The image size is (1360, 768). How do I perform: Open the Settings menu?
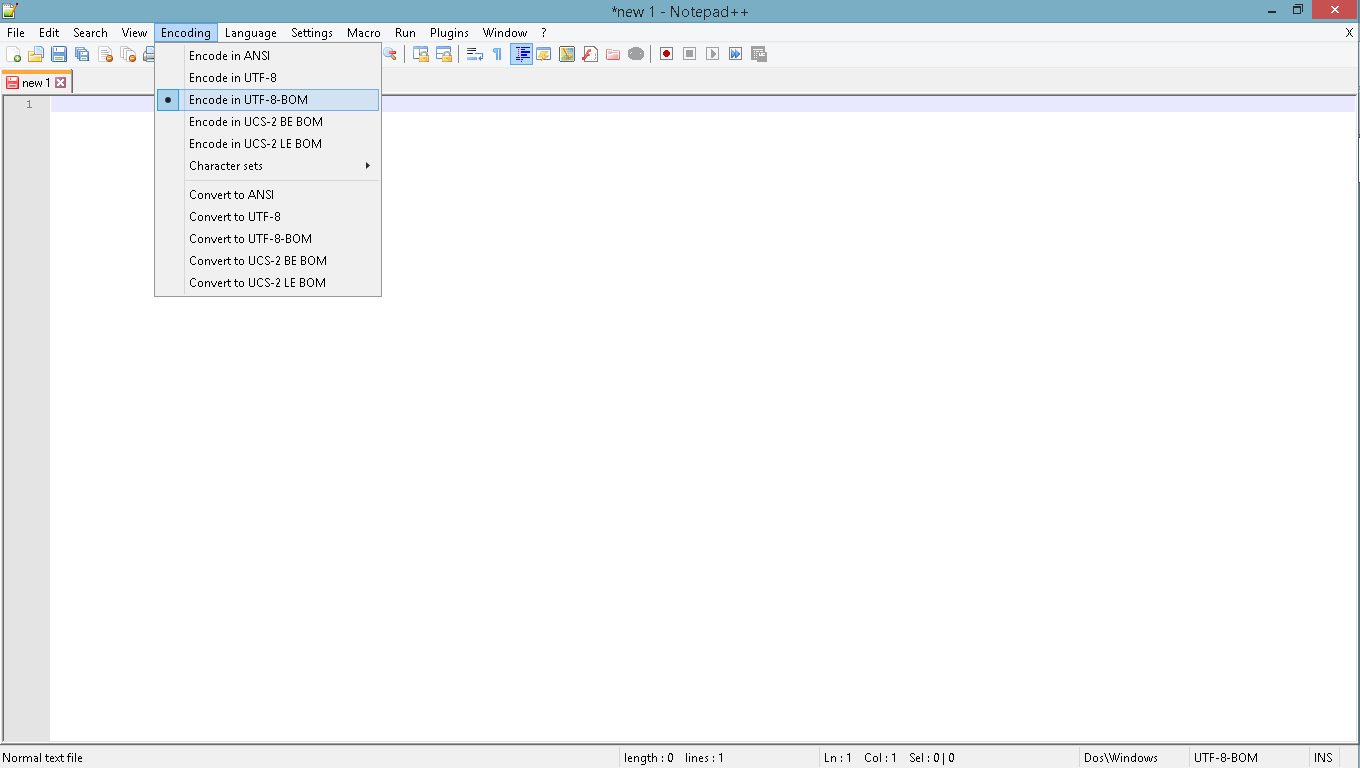(312, 33)
